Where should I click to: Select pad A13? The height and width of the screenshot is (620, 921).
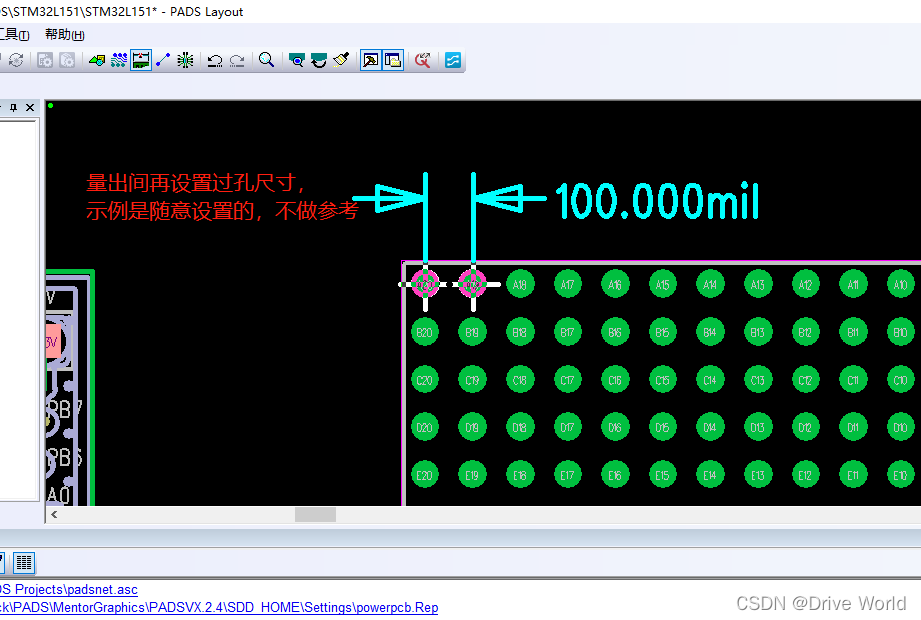pyautogui.click(x=758, y=285)
